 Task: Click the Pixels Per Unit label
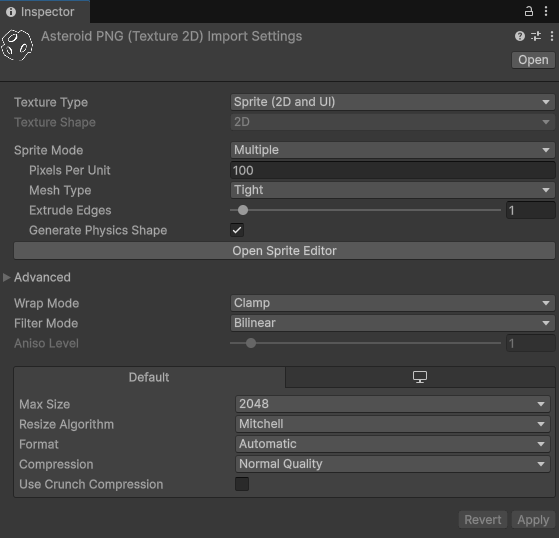70,170
